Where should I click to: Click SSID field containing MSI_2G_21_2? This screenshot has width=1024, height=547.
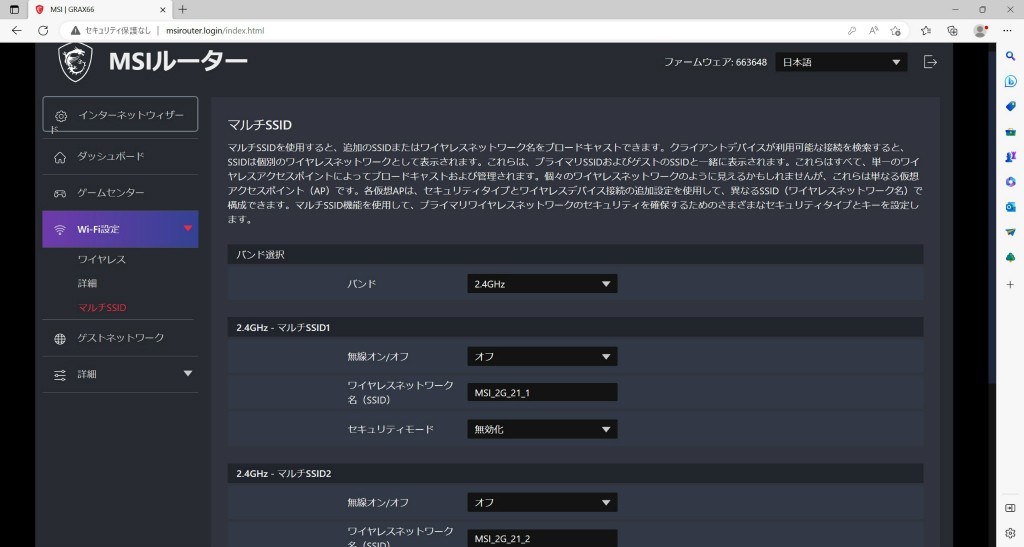(542, 539)
